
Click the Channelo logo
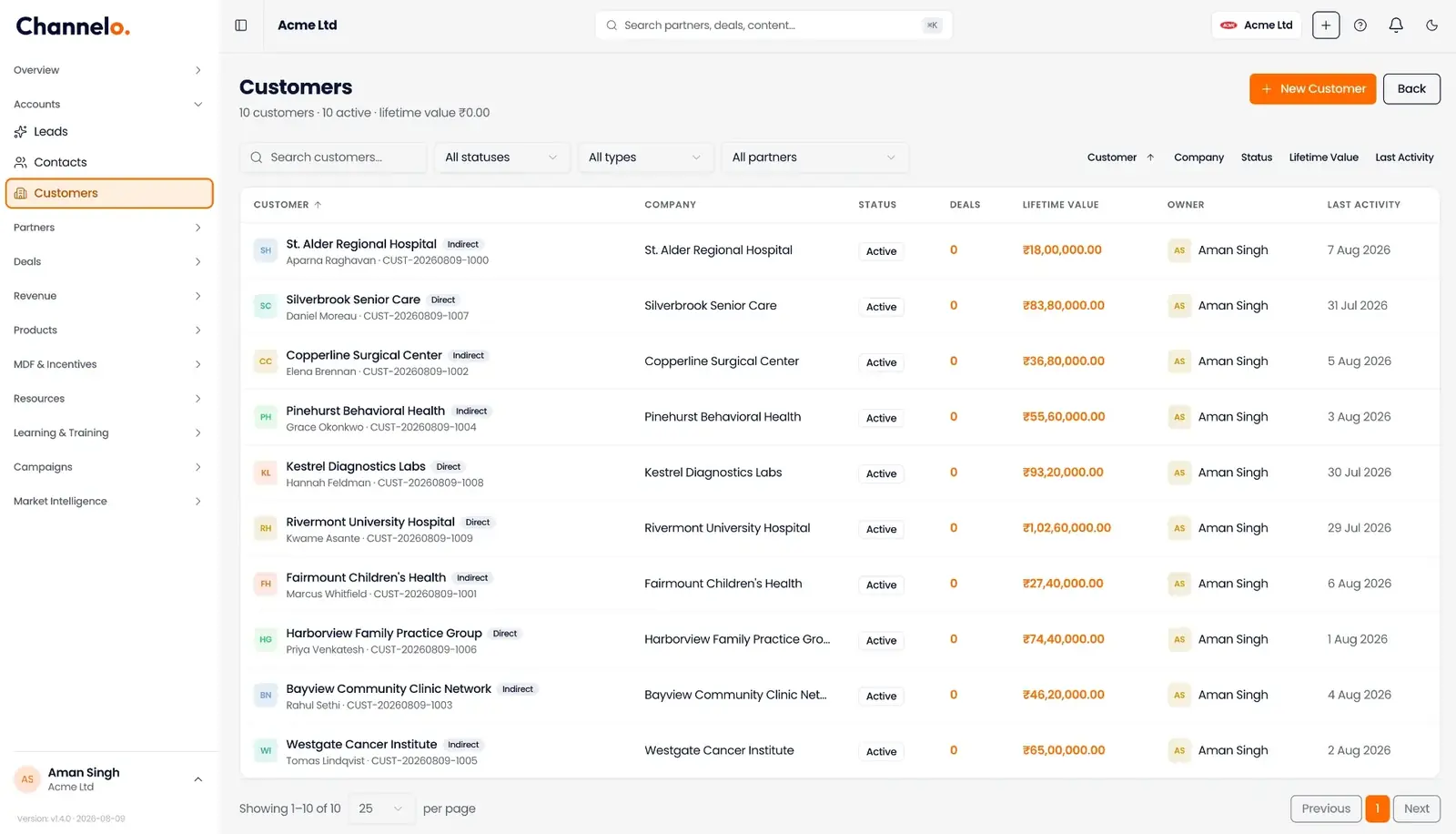[x=73, y=26]
